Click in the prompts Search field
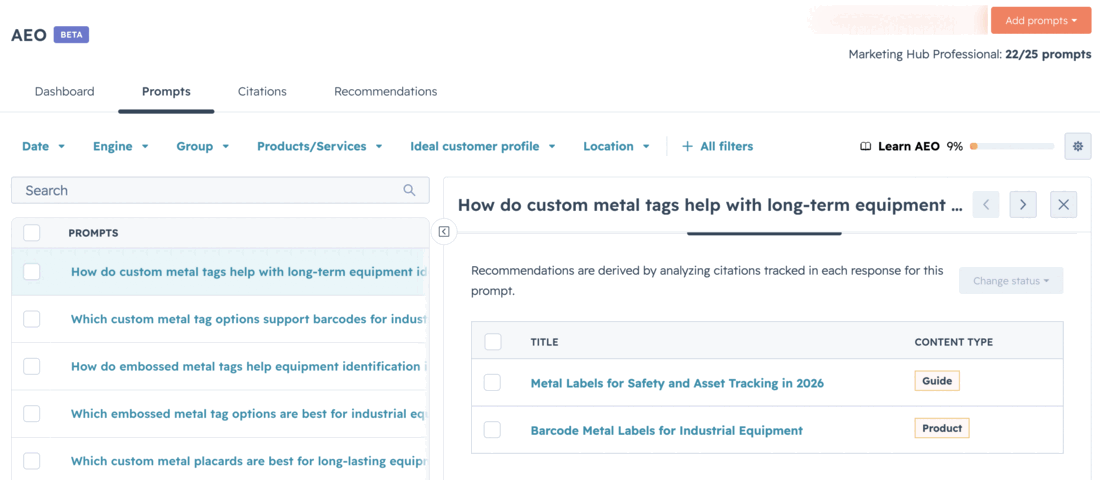Image resolution: width=1100 pixels, height=480 pixels. [220, 190]
